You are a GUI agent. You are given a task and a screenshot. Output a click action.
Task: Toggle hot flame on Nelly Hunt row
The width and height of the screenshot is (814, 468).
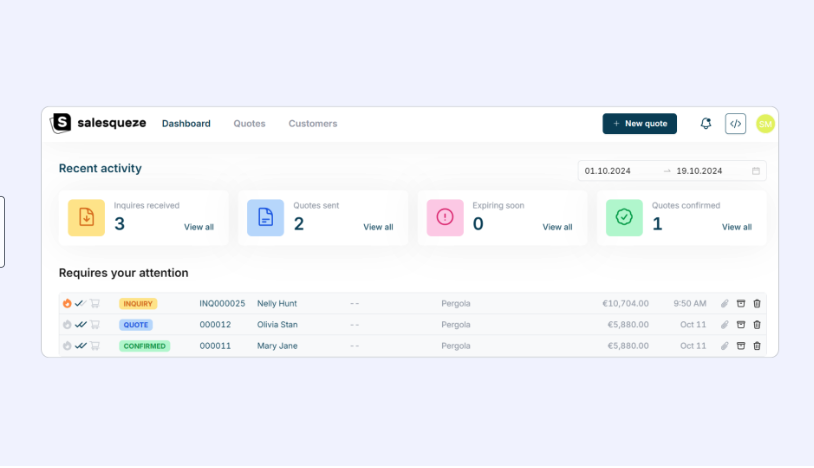pos(67,304)
